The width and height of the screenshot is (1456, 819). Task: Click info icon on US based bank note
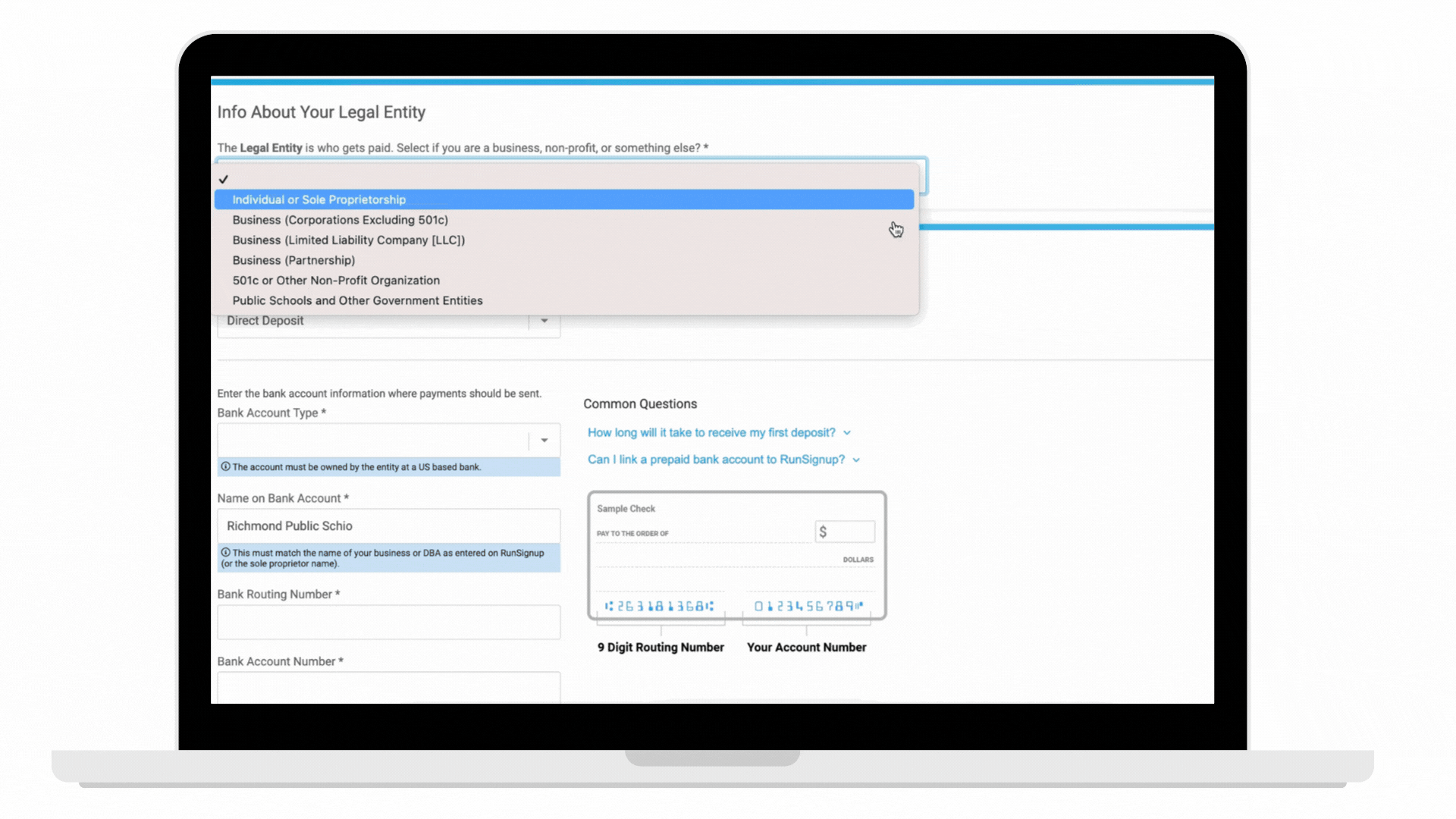[x=225, y=467]
